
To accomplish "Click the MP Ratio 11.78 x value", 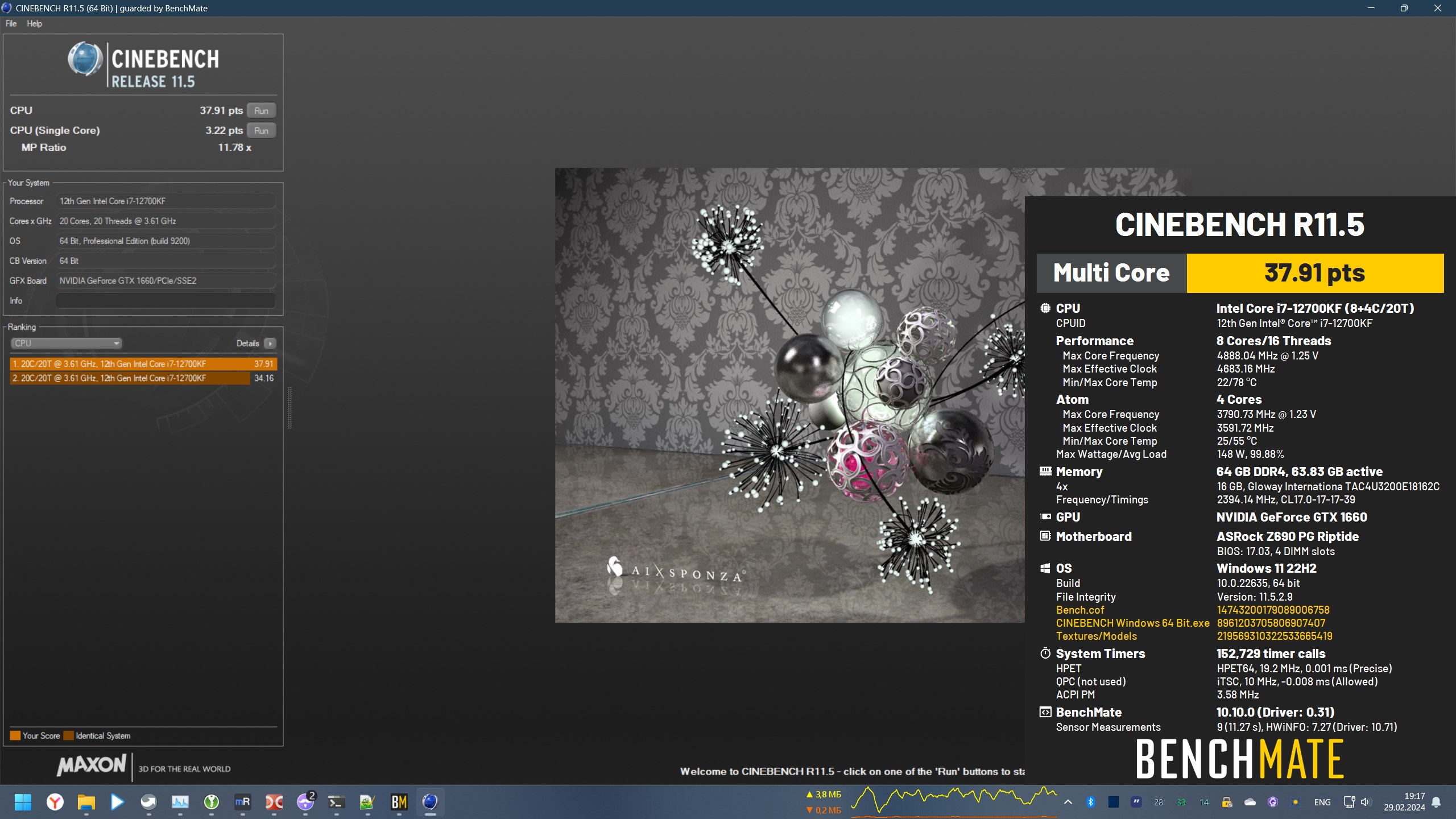I will coord(234,147).
